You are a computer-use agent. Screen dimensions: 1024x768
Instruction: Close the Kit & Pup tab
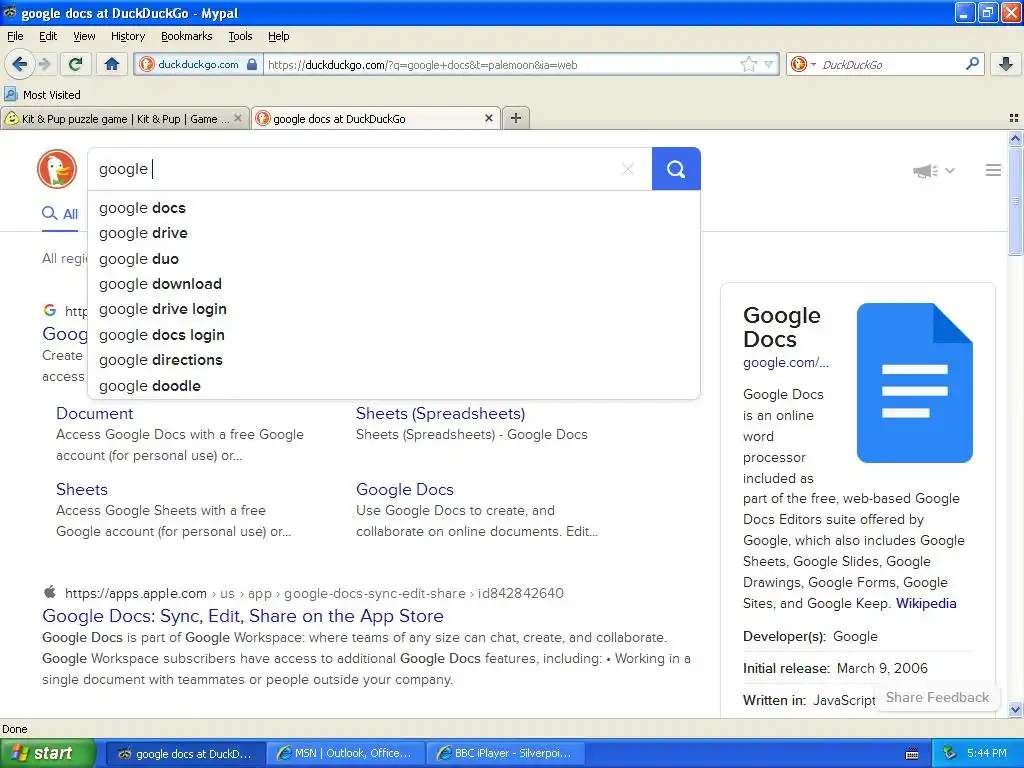(238, 118)
